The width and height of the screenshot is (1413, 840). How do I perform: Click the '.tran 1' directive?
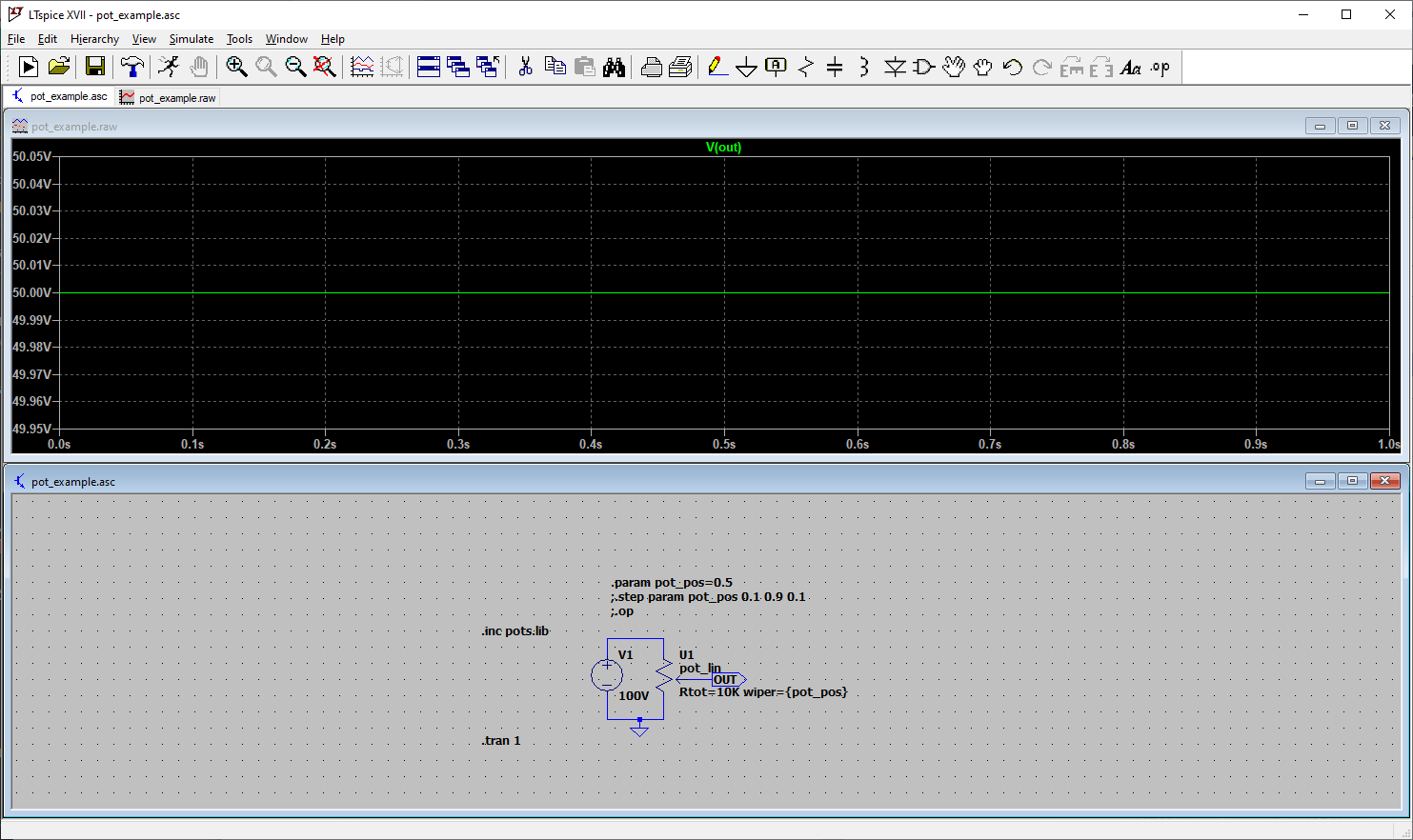coord(501,740)
